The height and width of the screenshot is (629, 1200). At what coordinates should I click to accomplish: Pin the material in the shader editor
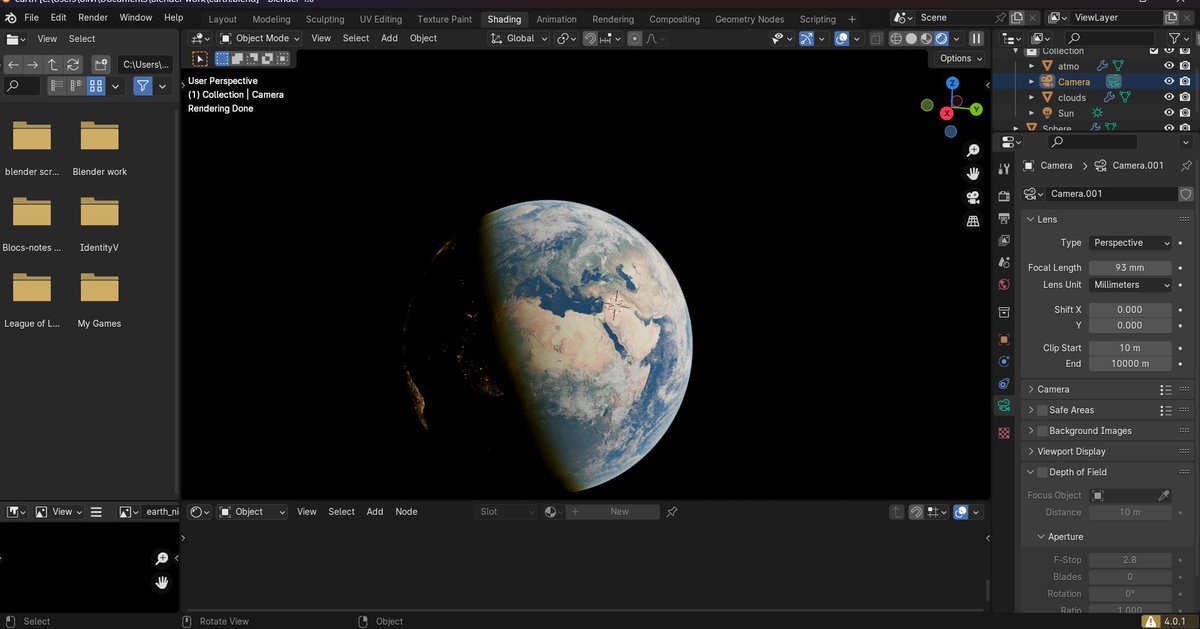point(671,511)
